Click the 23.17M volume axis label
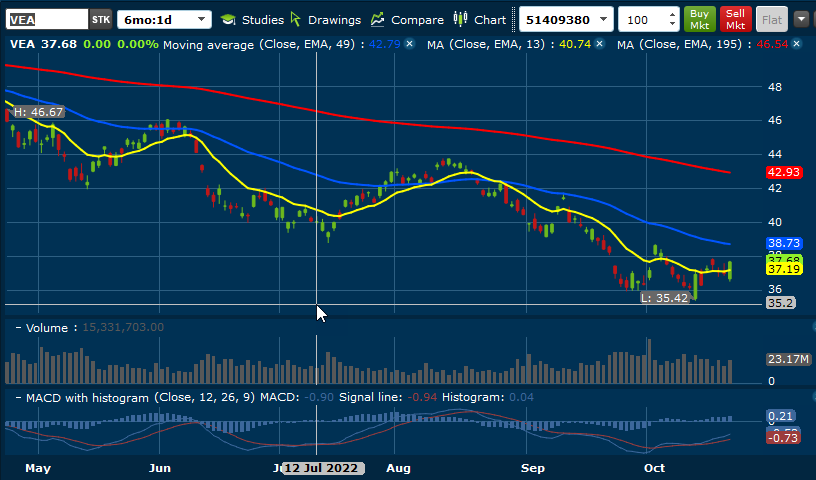The width and height of the screenshot is (816, 480). (788, 359)
